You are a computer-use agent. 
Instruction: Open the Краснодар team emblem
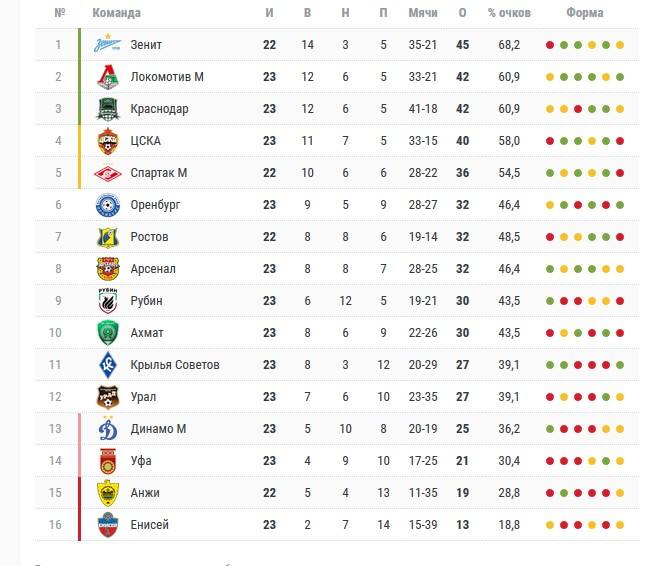point(108,109)
